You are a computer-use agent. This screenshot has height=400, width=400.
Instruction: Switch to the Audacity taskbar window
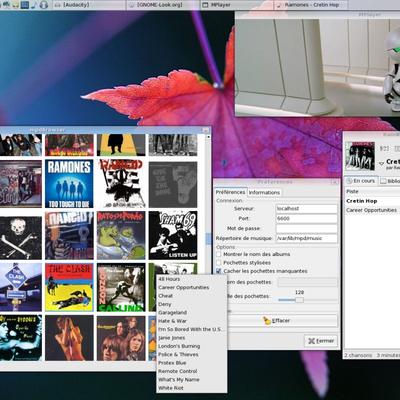(x=90, y=5)
